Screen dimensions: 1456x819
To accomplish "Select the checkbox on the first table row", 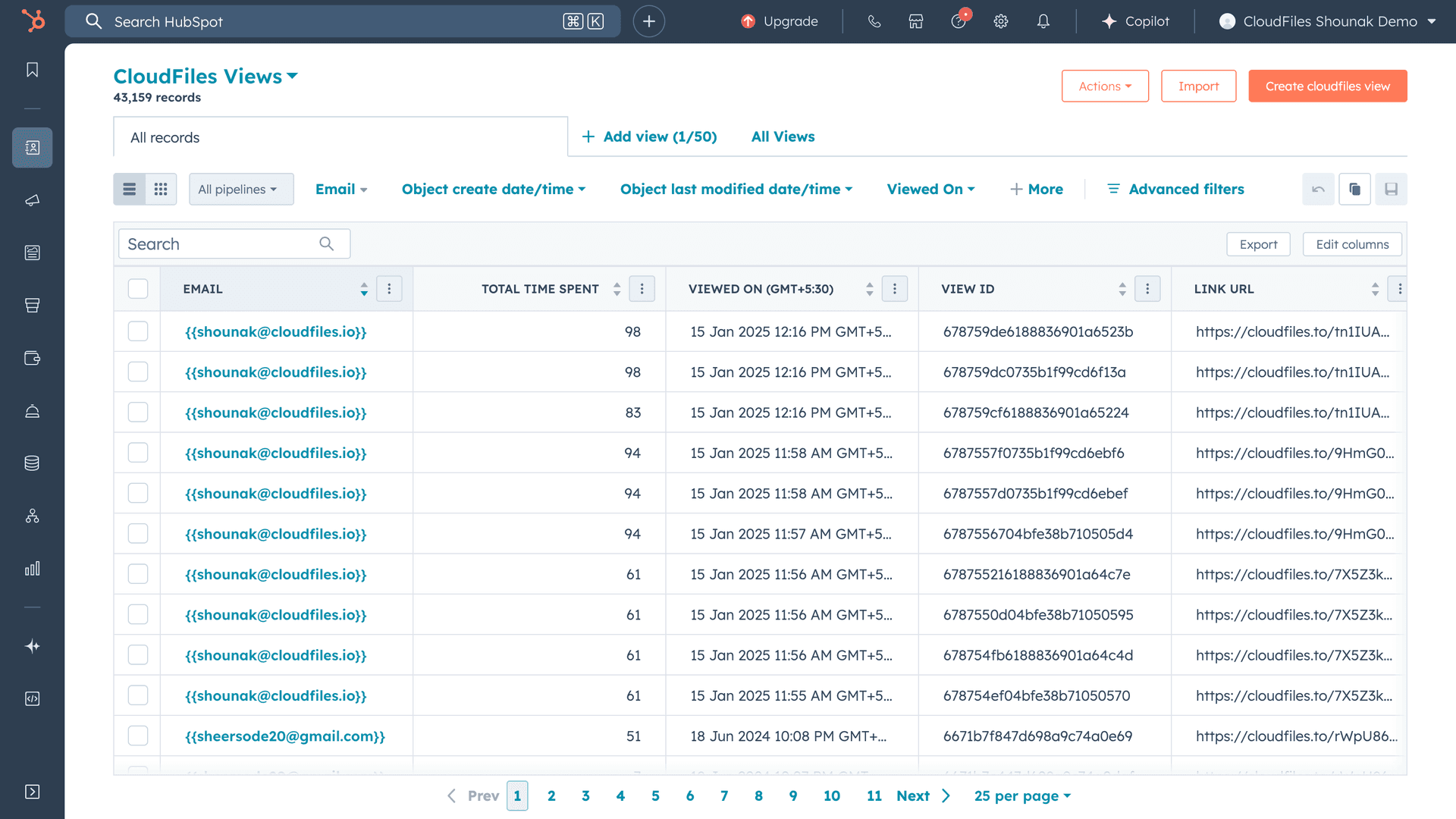I will pyautogui.click(x=137, y=331).
